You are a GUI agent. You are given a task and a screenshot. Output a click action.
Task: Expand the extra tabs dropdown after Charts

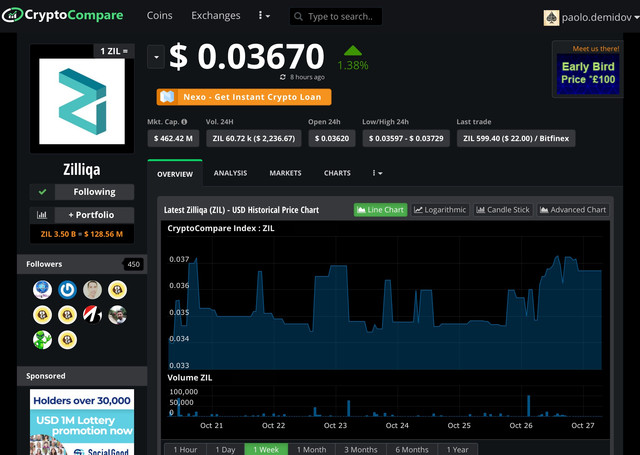pyautogui.click(x=377, y=173)
